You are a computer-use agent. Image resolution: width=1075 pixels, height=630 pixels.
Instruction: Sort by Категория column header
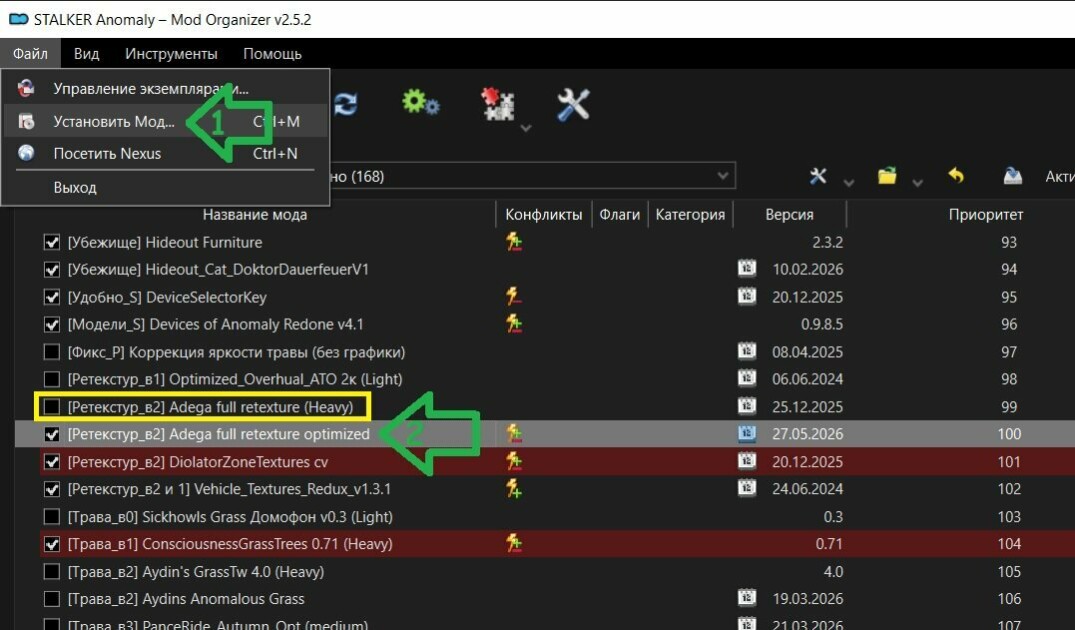point(690,215)
